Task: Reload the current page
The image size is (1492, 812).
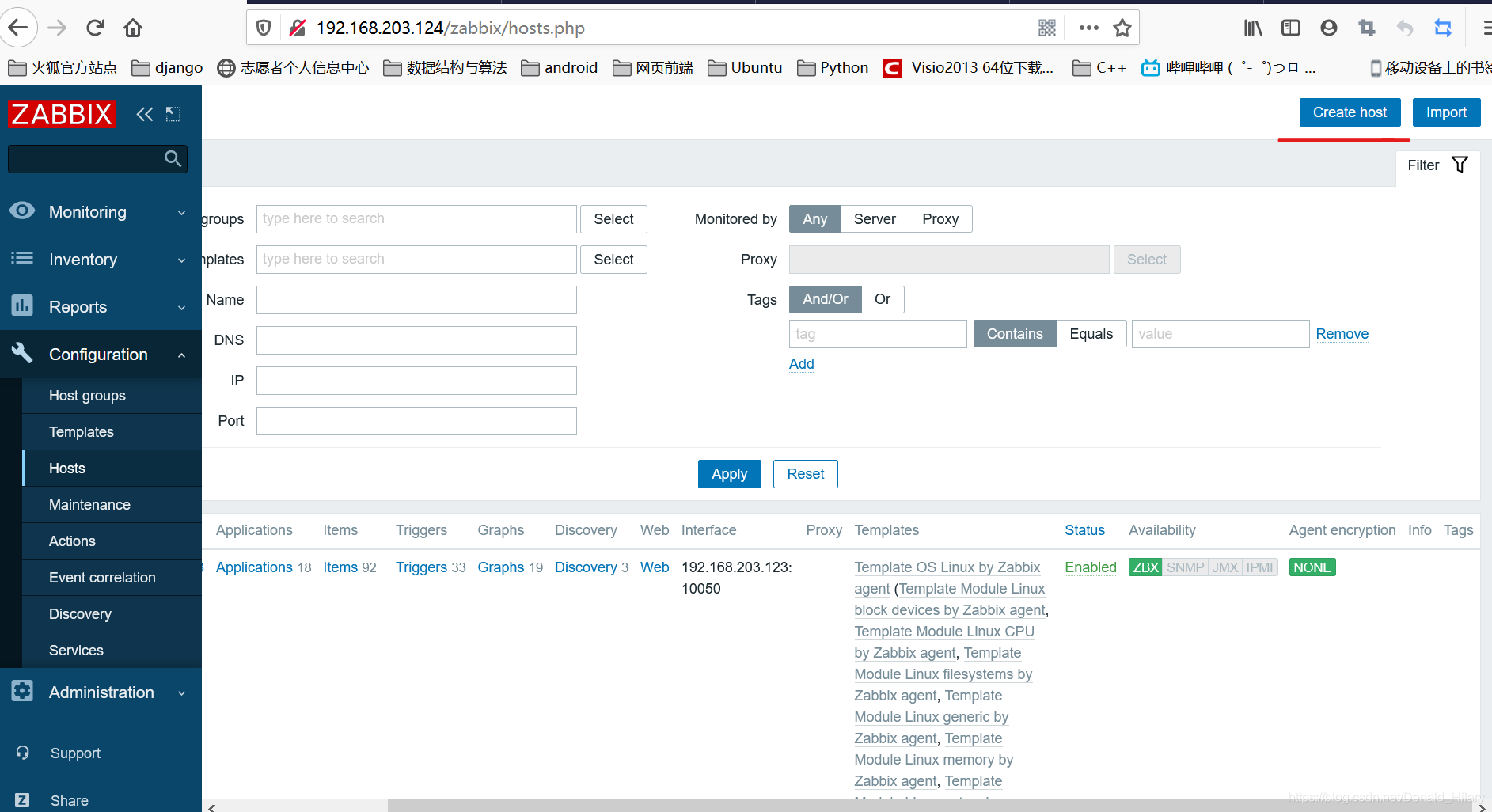Action: tap(96, 28)
